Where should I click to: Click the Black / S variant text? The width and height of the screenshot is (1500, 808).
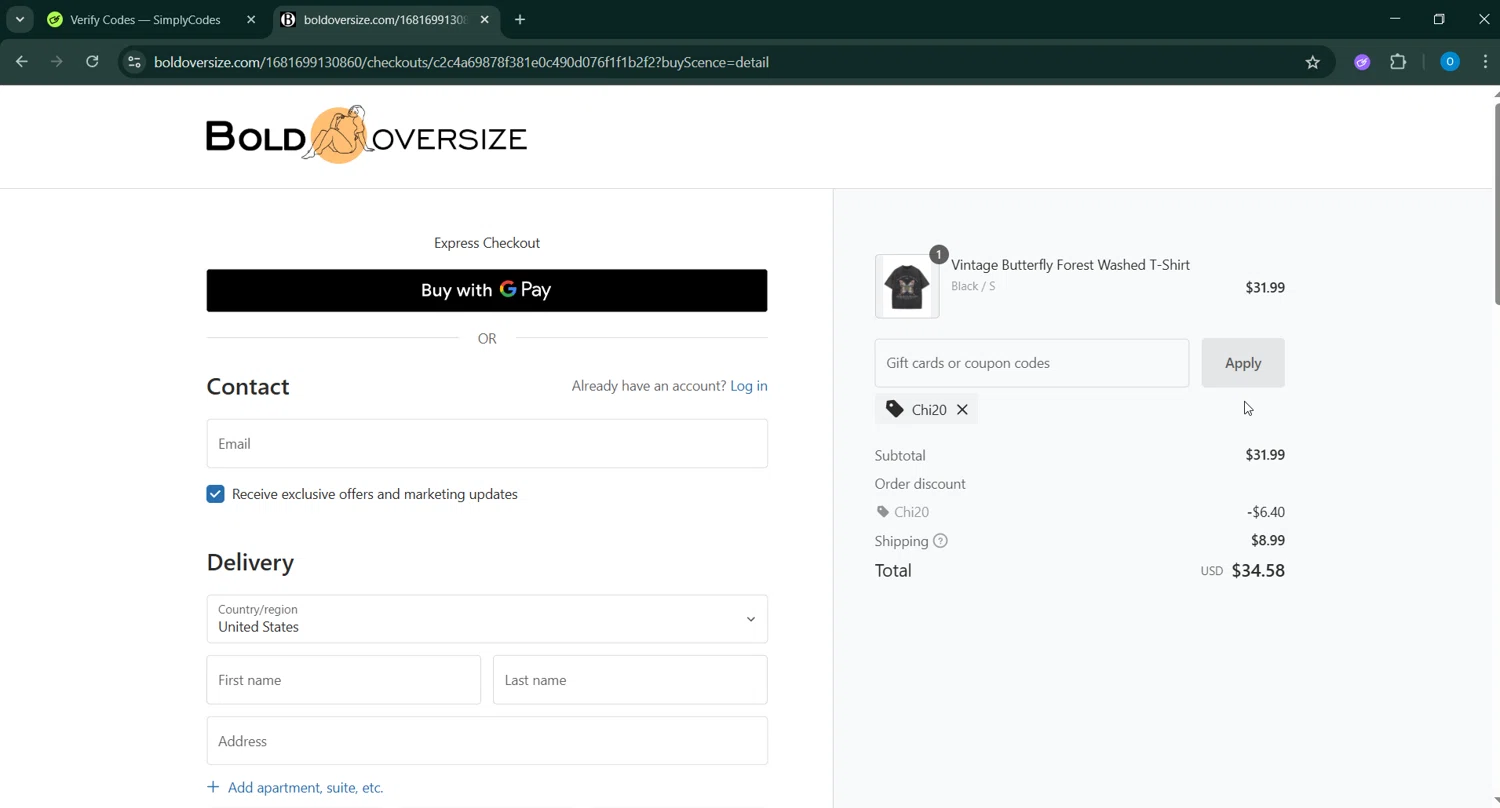coord(973,286)
